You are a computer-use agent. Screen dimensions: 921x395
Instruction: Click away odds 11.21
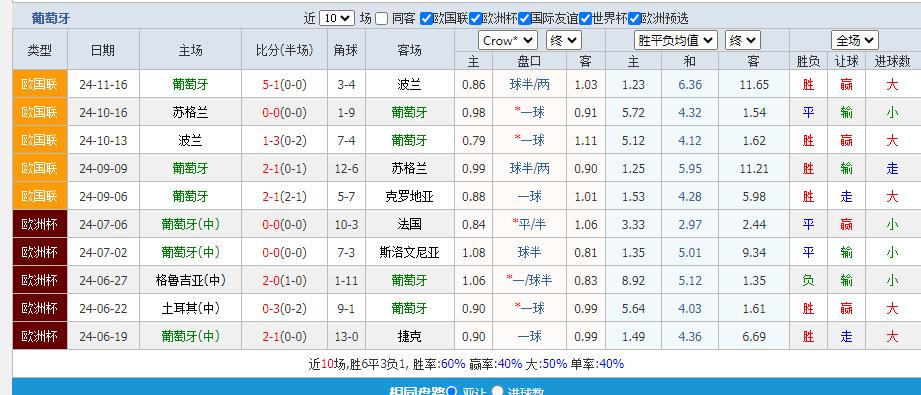[754, 169]
